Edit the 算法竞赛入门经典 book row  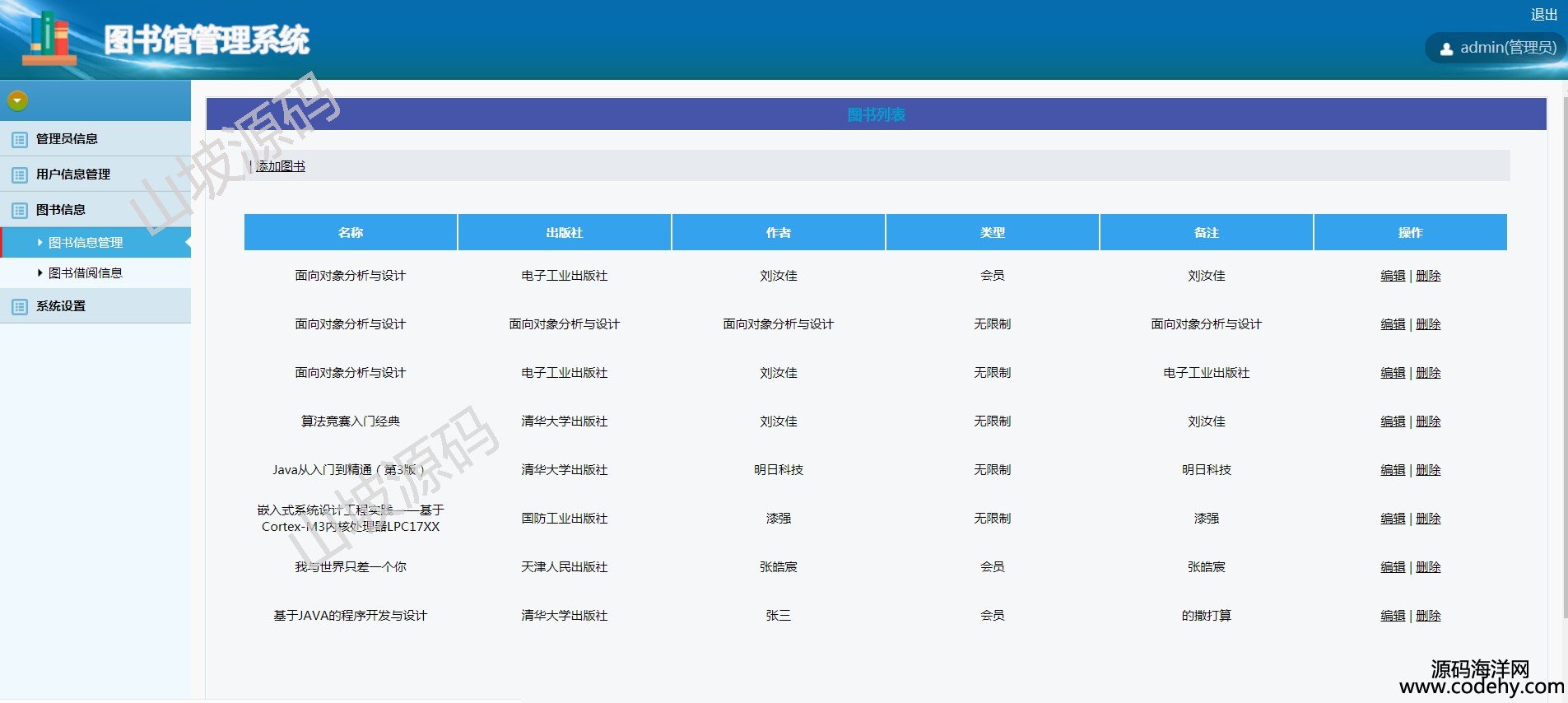click(x=1393, y=421)
